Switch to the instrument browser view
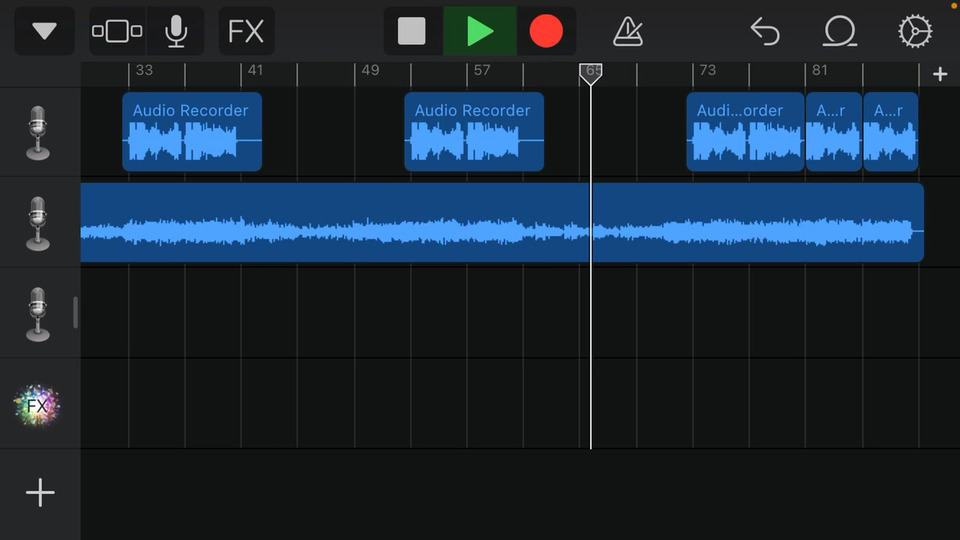960x540 pixels. [117, 31]
